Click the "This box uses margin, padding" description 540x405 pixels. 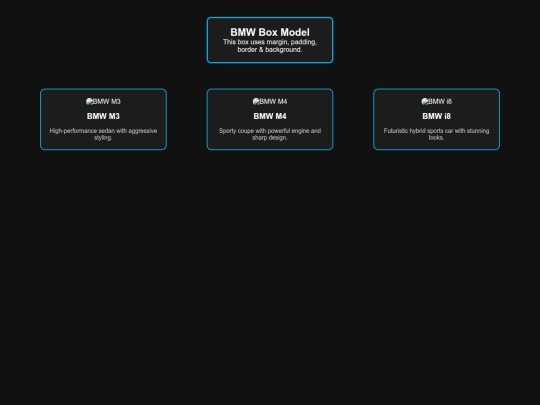click(270, 46)
